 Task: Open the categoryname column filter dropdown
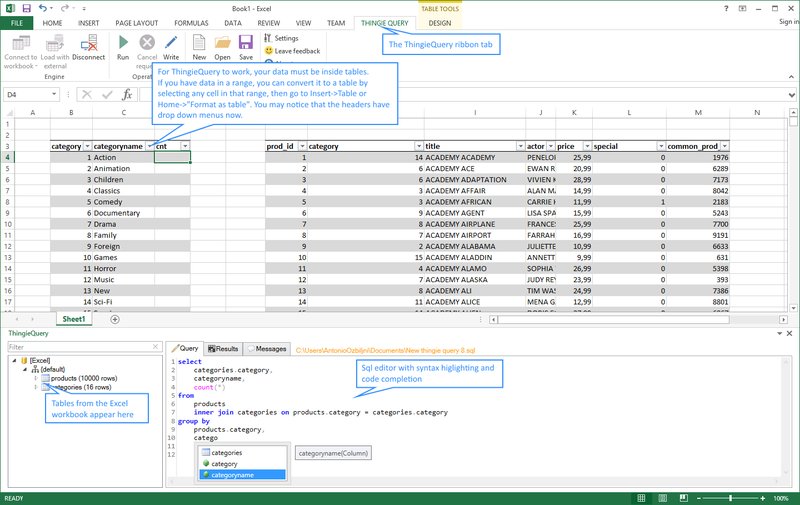(x=149, y=146)
